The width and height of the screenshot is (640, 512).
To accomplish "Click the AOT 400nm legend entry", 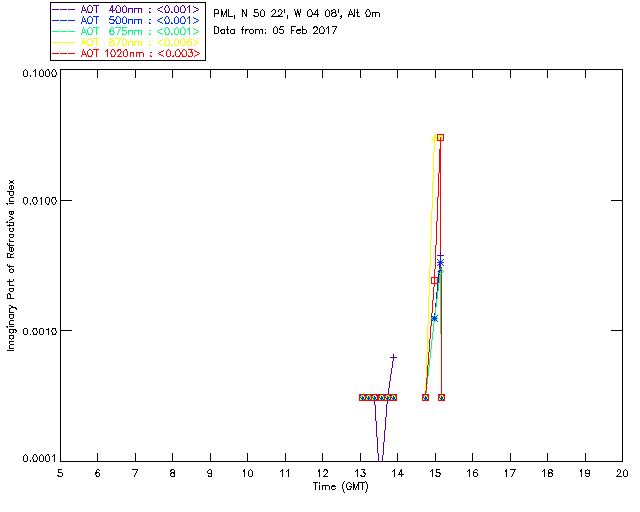I will pyautogui.click(x=126, y=9).
